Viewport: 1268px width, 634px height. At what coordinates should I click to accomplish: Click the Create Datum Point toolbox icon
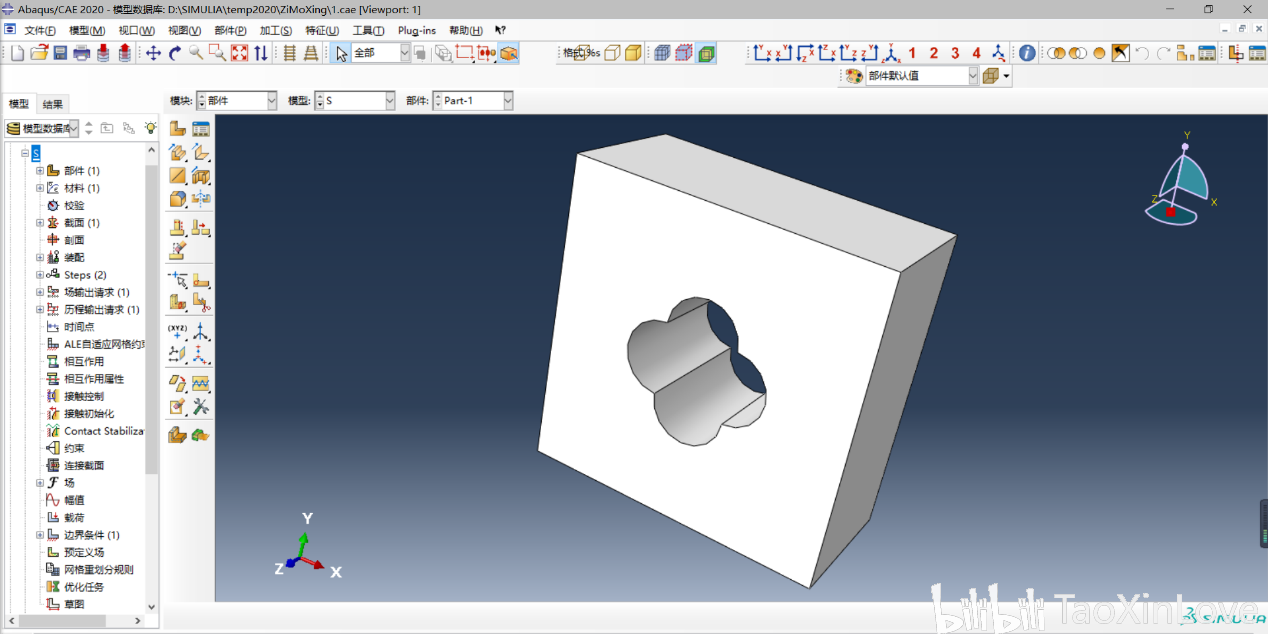tap(177, 331)
